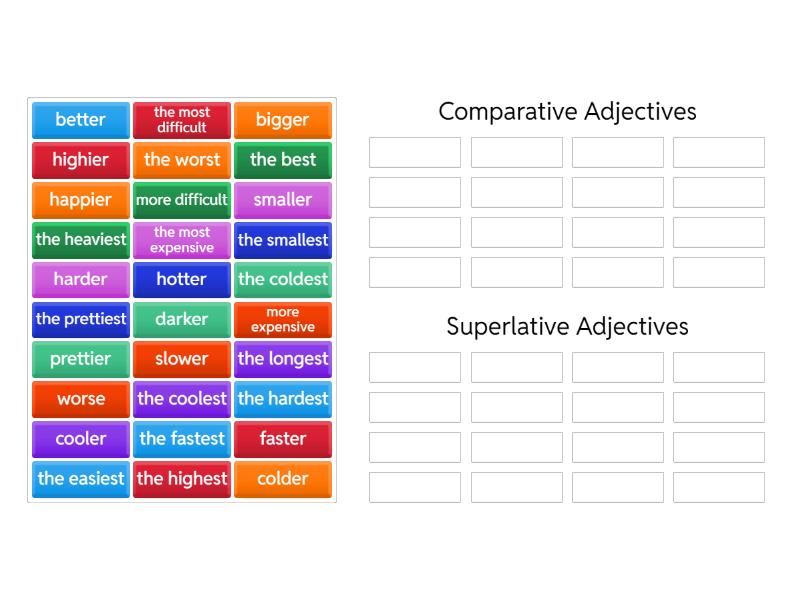Click the 'Superlative Adjectives' heading

click(x=567, y=326)
